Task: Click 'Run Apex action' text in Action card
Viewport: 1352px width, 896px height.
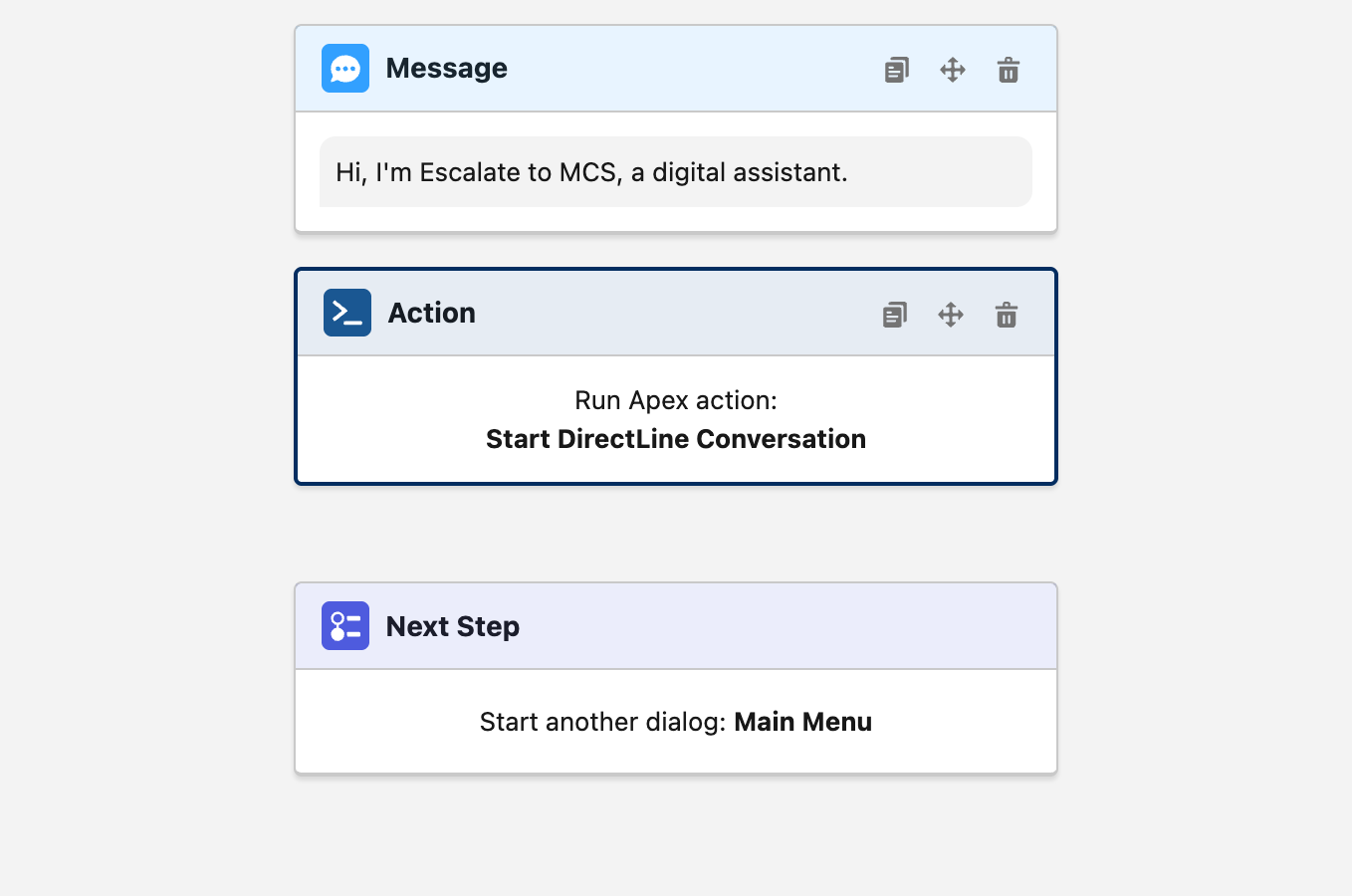Action: pyautogui.click(x=675, y=400)
